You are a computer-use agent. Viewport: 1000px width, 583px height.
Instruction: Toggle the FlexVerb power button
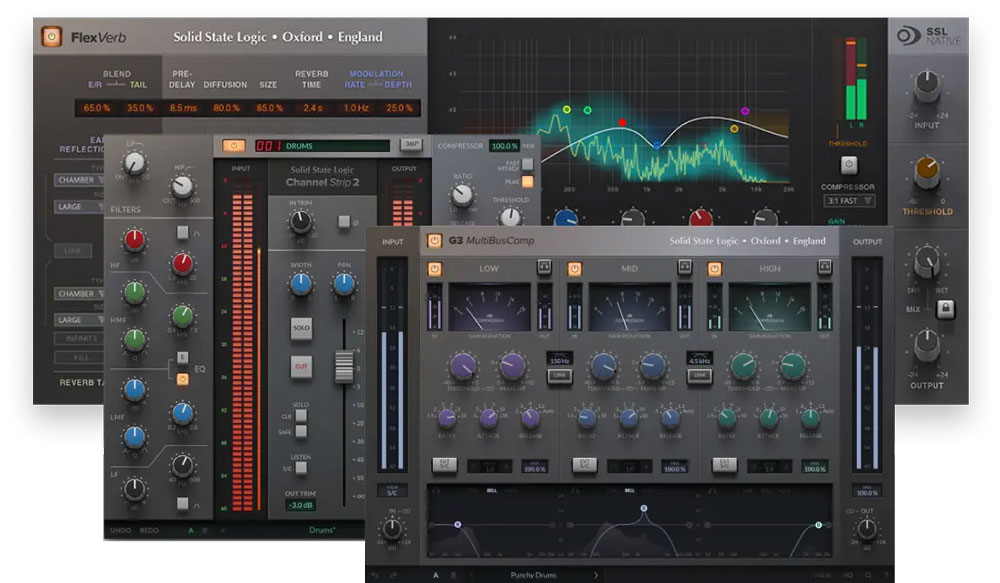(x=51, y=37)
